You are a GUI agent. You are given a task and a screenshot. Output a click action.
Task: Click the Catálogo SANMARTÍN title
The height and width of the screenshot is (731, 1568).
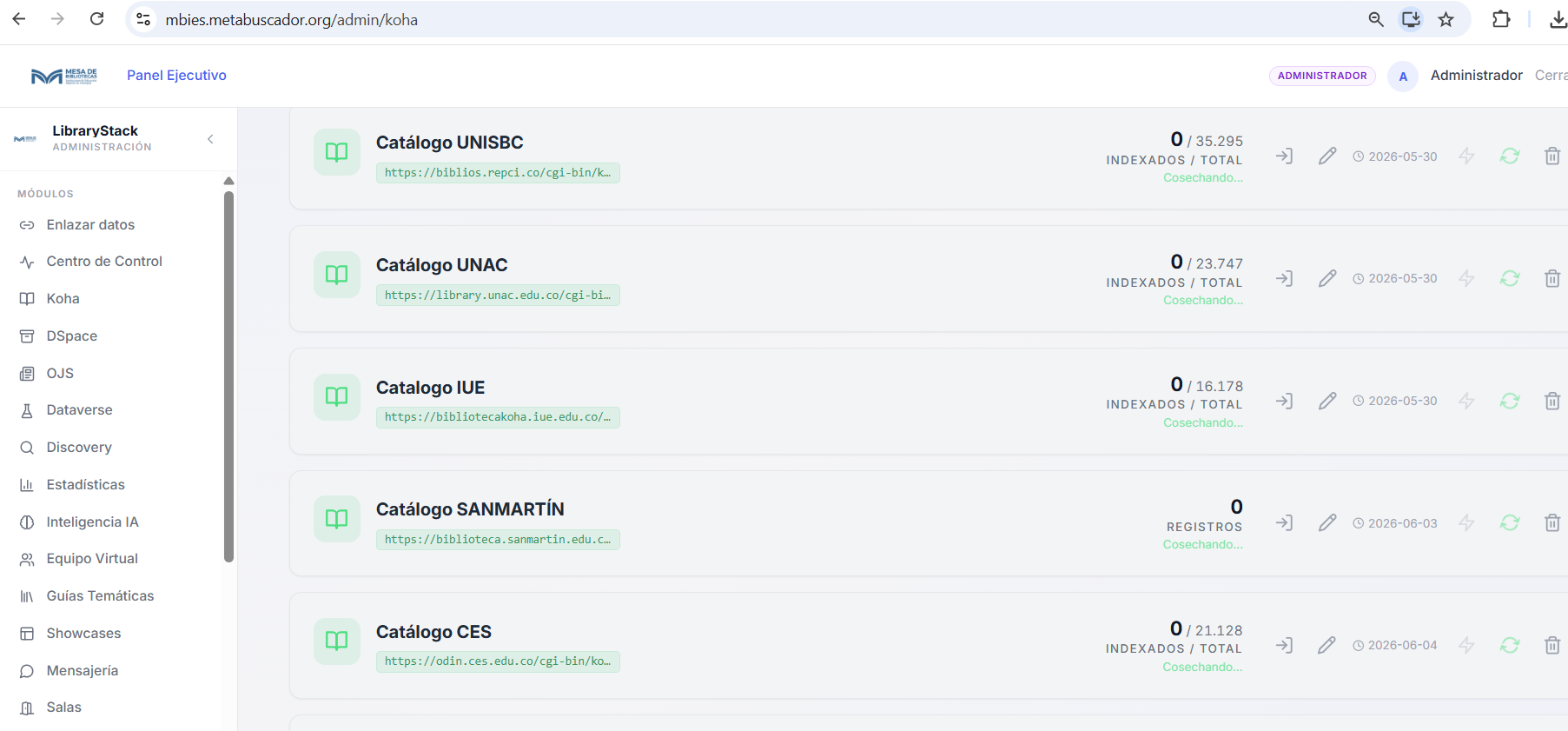pos(470,509)
